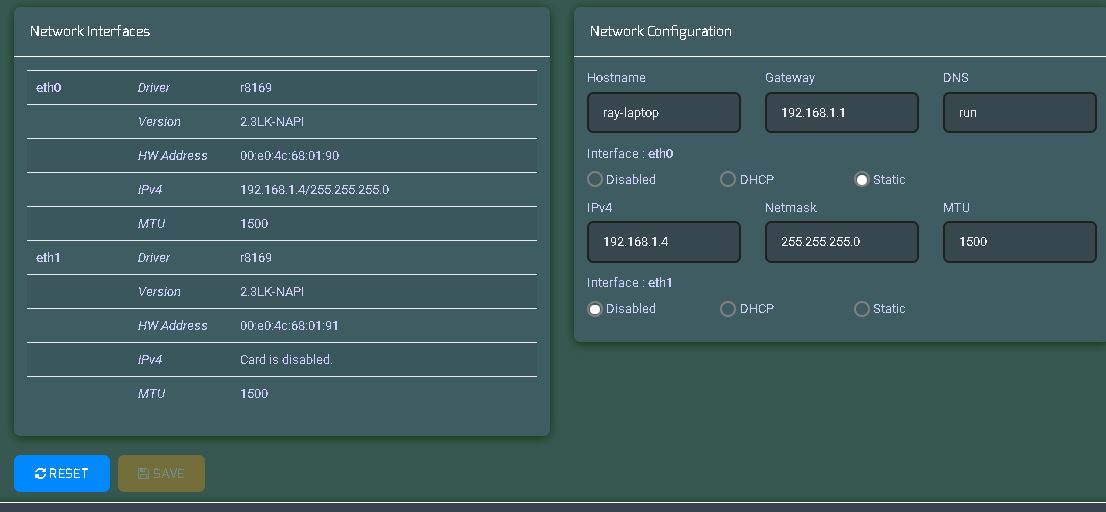Select Static for interface eth0
The height and width of the screenshot is (512, 1106).
click(x=861, y=179)
